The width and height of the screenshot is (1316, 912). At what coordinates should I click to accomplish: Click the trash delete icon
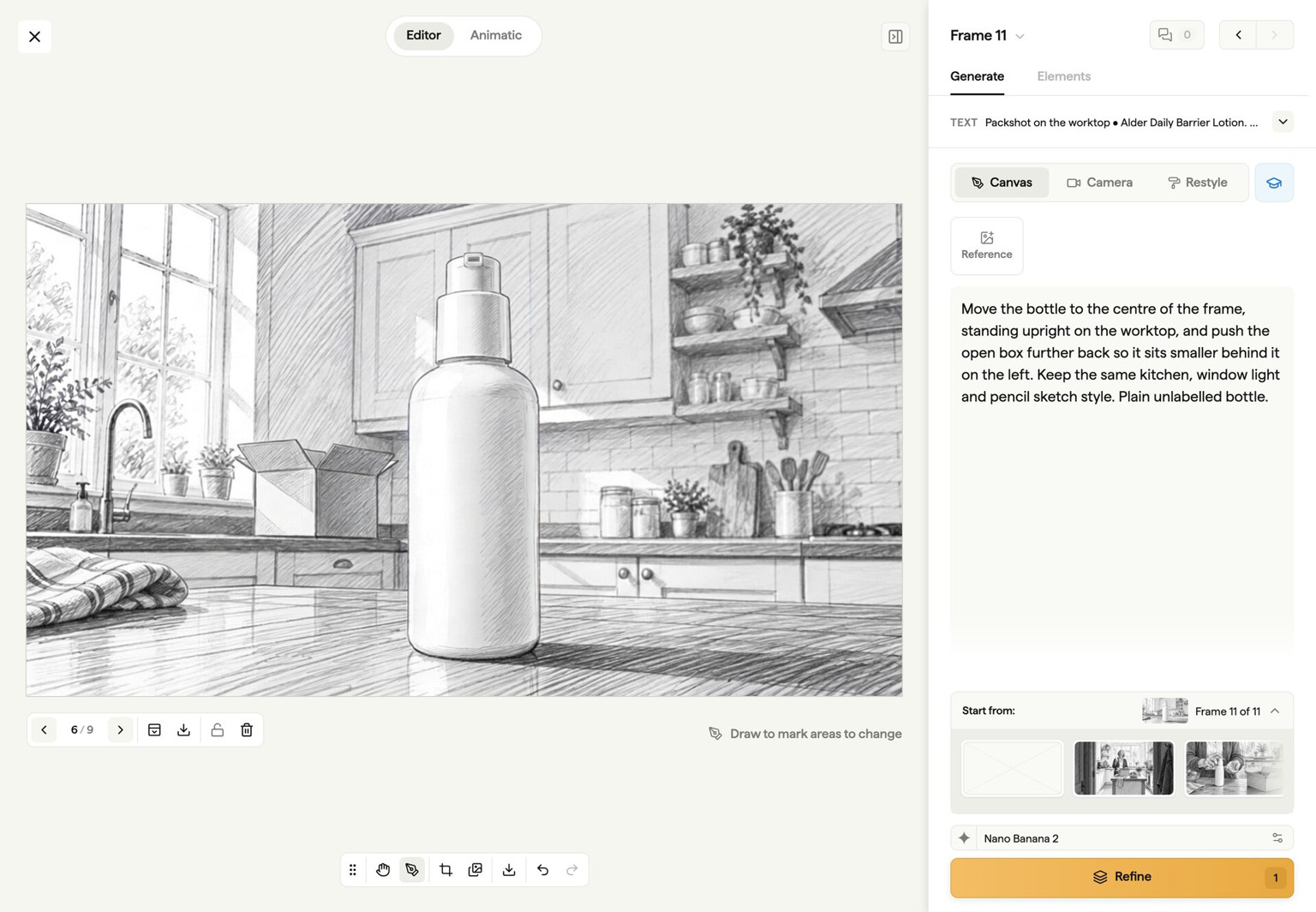pos(247,730)
